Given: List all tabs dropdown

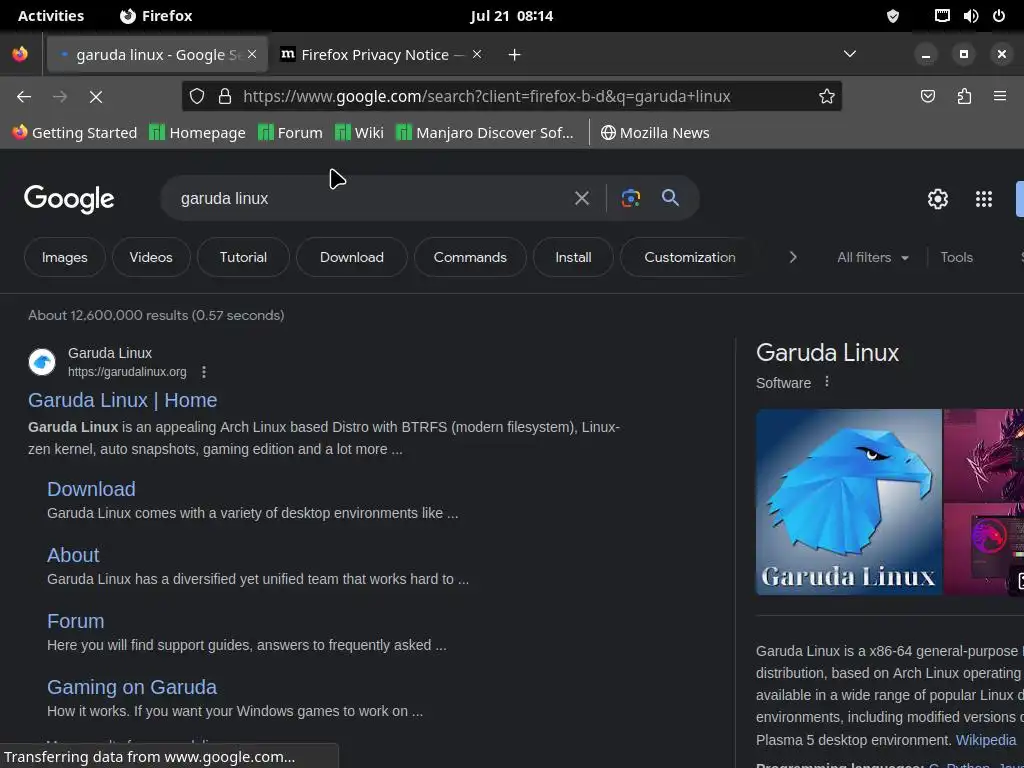Looking at the screenshot, I should pos(850,54).
